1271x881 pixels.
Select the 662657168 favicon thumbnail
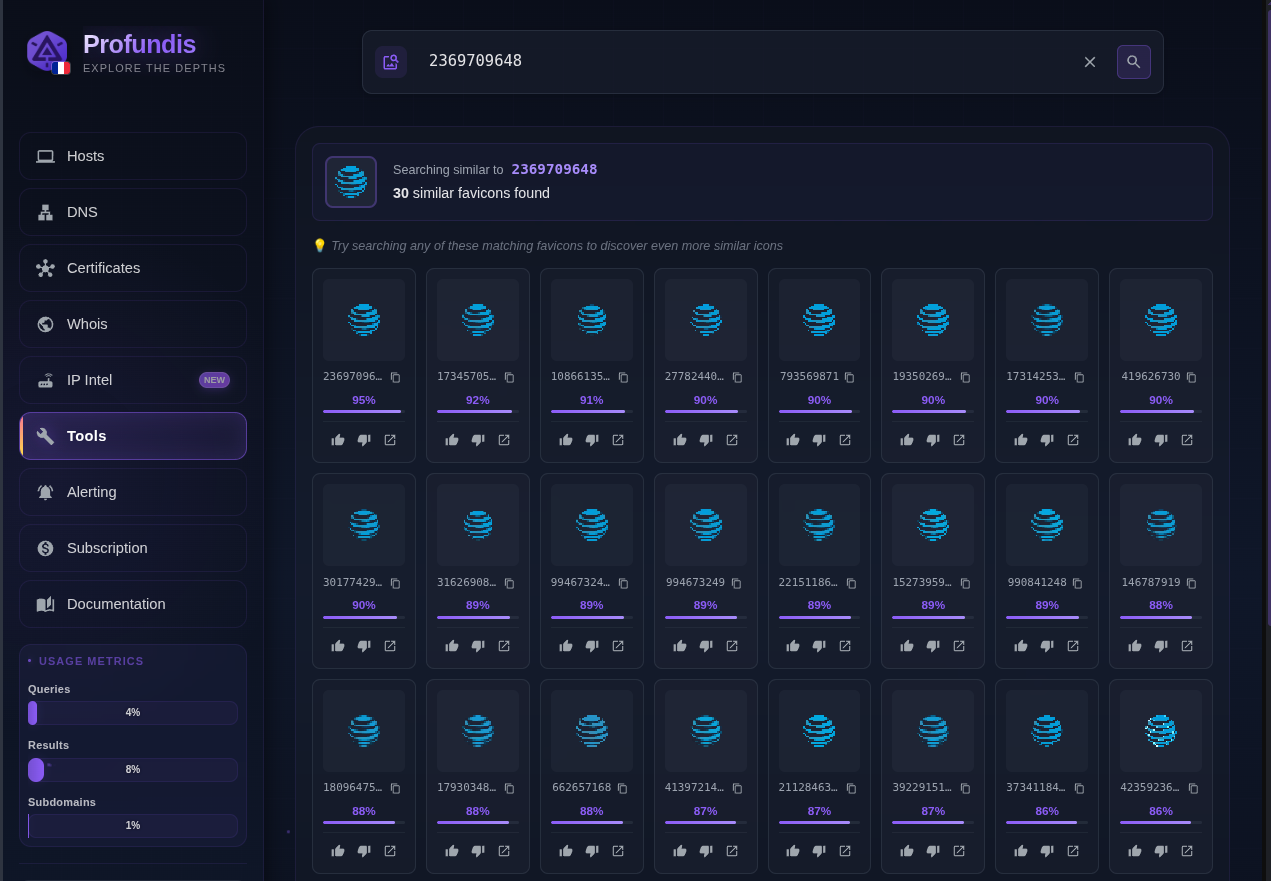(x=592, y=731)
